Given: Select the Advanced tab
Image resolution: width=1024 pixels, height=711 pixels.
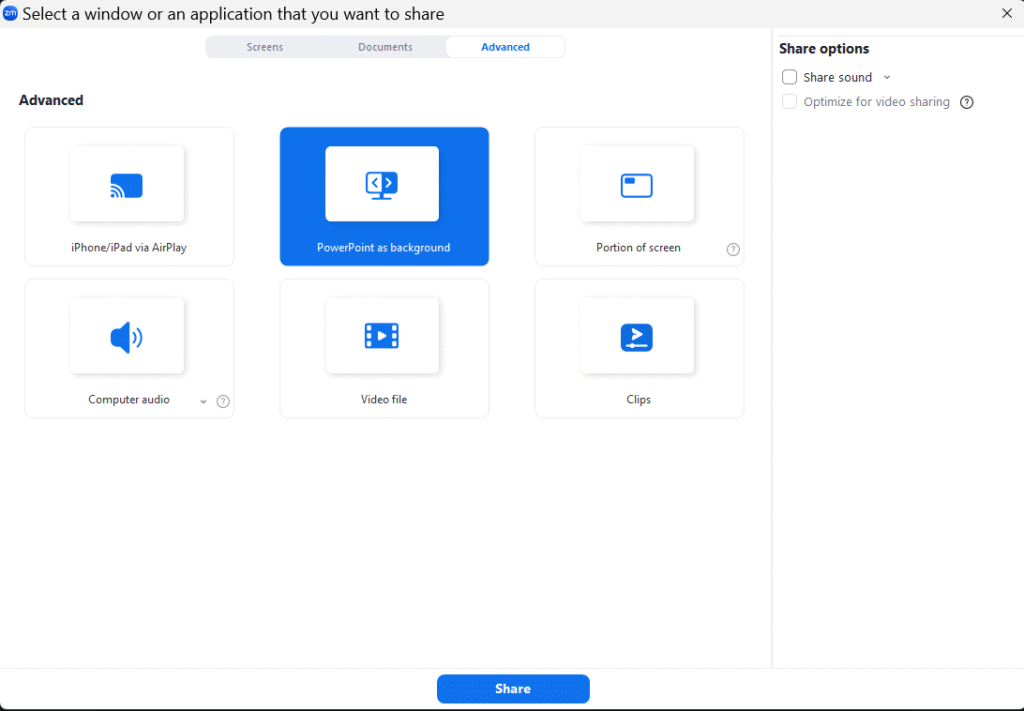Looking at the screenshot, I should coord(505,47).
